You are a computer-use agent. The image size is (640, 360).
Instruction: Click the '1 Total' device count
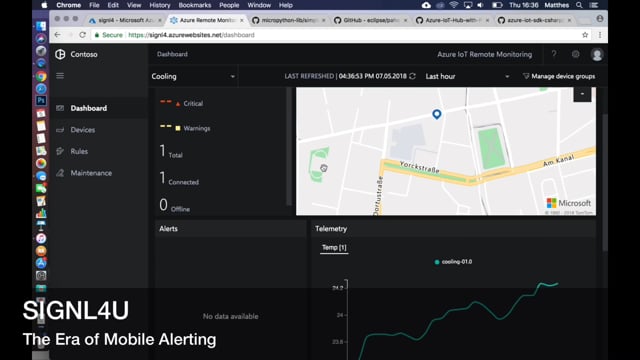tap(171, 151)
